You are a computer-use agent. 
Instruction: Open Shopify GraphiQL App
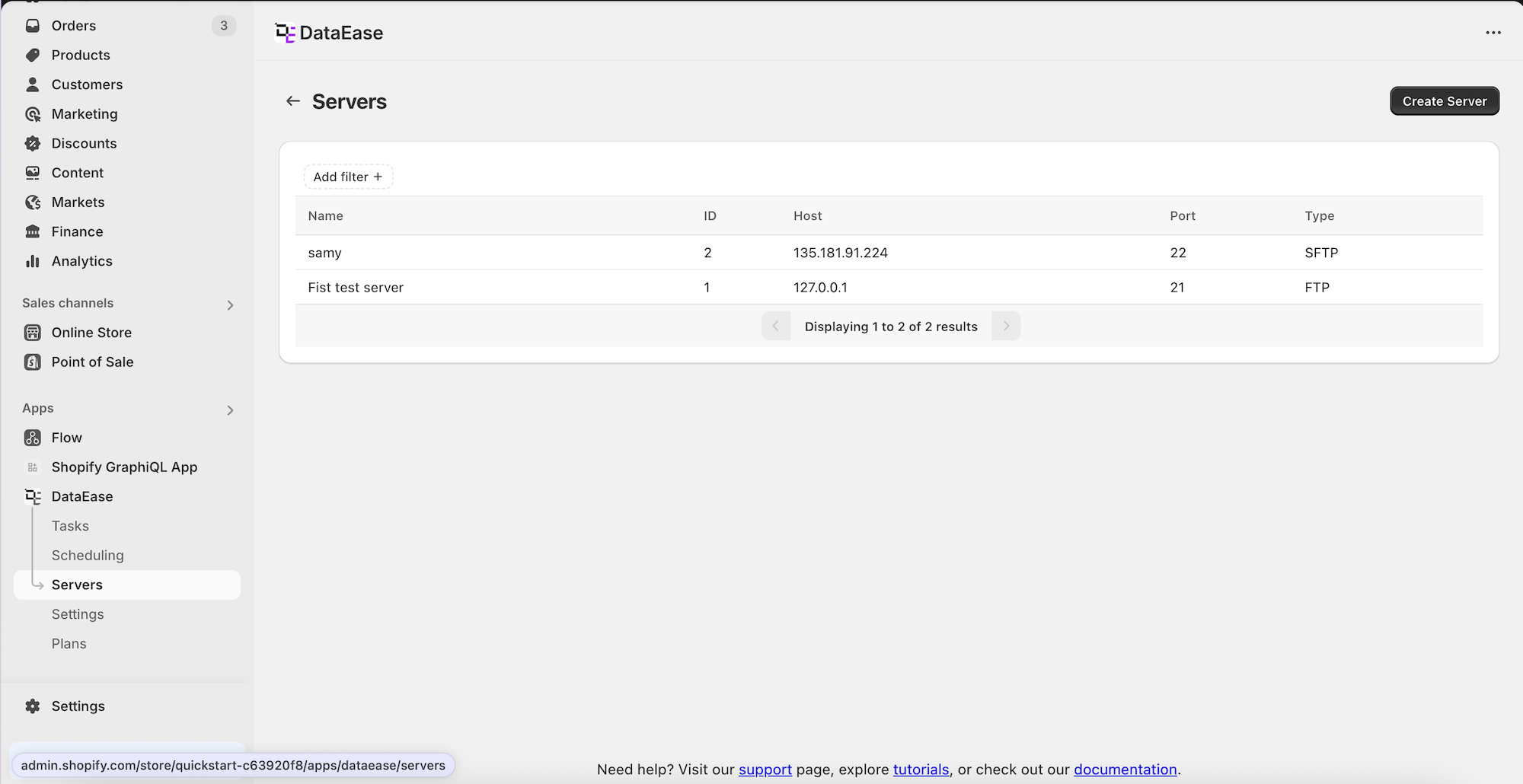[124, 467]
